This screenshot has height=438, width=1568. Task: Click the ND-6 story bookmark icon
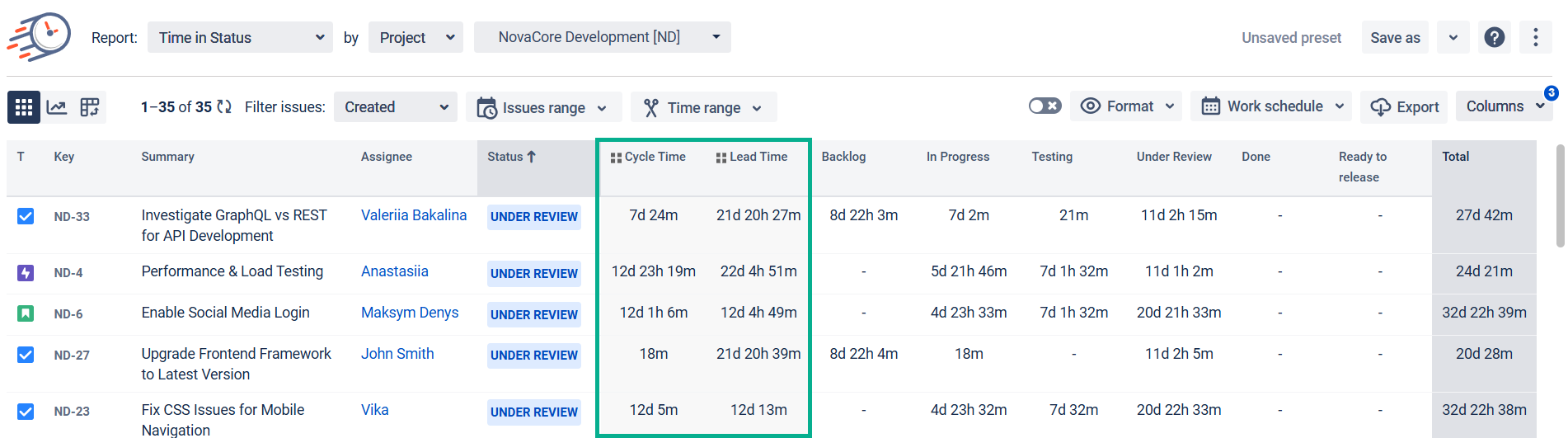(26, 314)
